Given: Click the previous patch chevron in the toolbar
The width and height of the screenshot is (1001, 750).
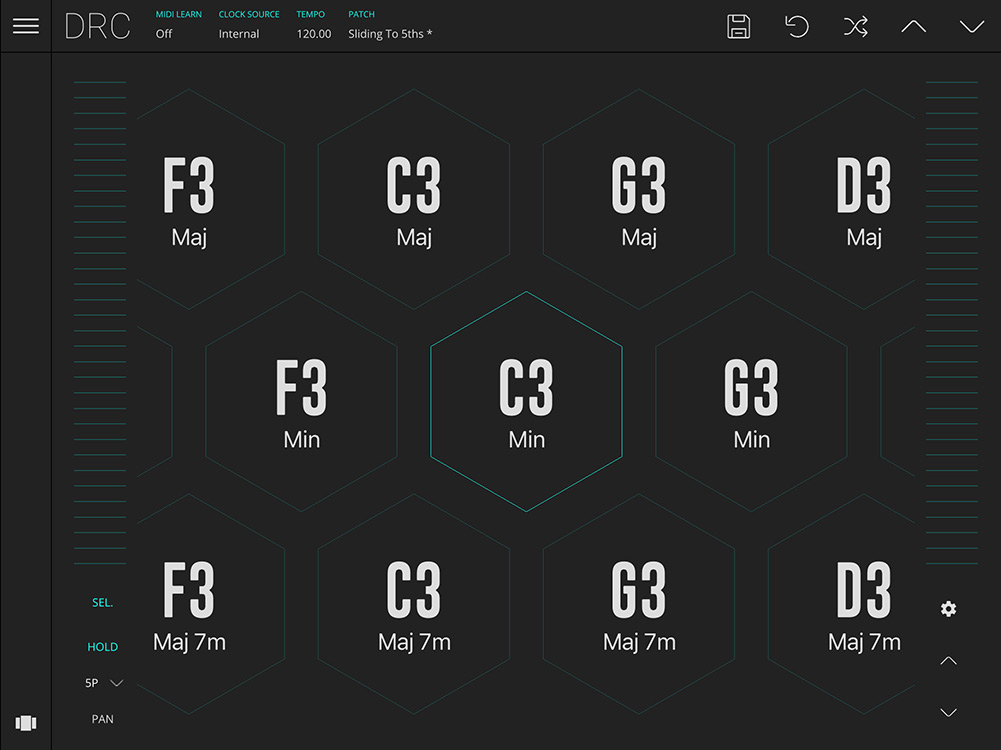Looking at the screenshot, I should [x=913, y=27].
